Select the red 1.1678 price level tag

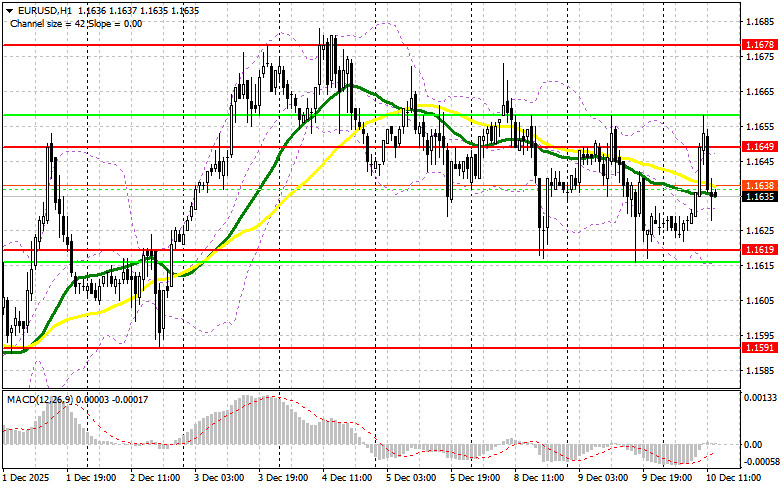(x=759, y=45)
